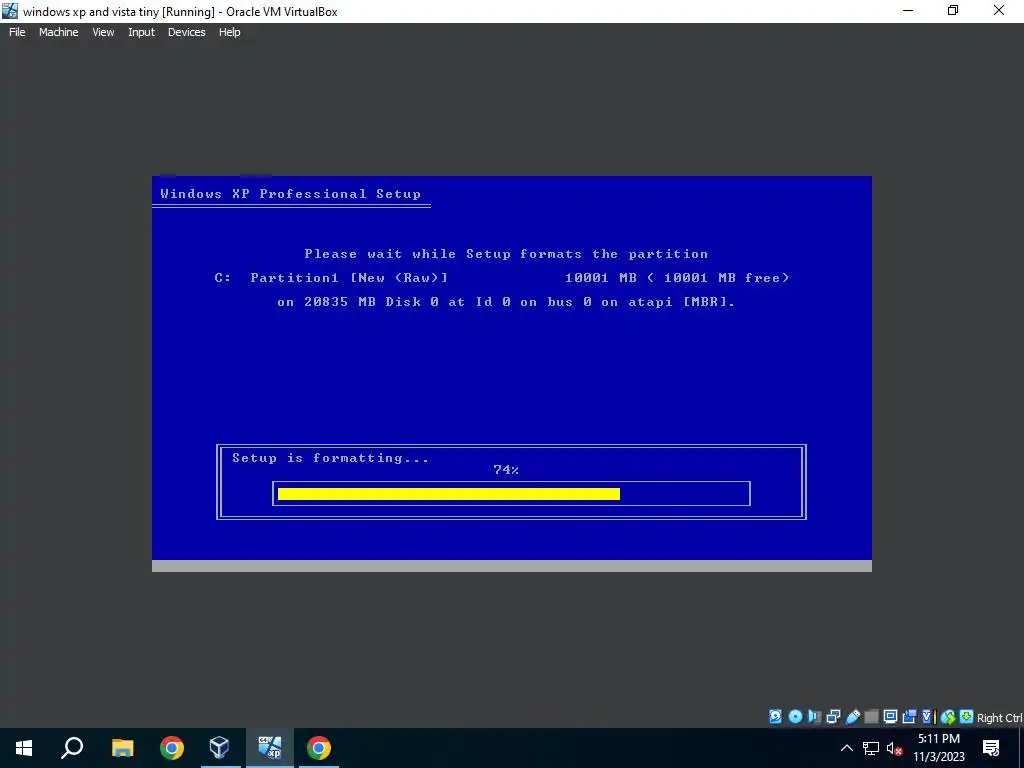Image resolution: width=1024 pixels, height=768 pixels.
Task: Click the optical disk indicator icon
Action: [x=795, y=716]
